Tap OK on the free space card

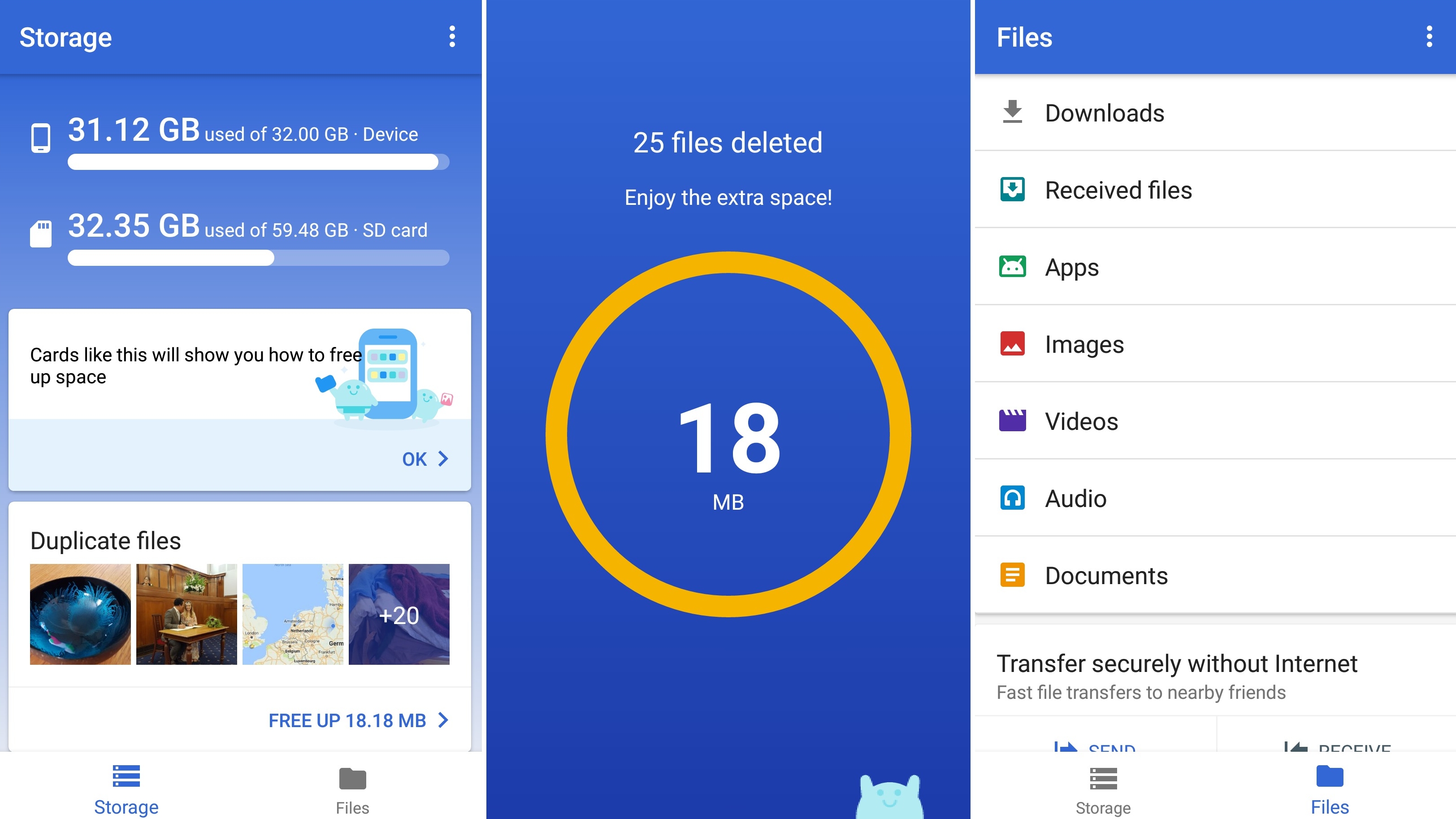pyautogui.click(x=423, y=459)
